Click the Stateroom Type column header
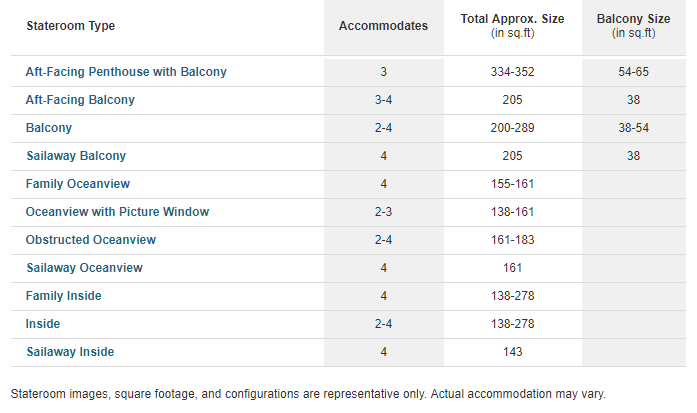This screenshot has height=413, width=697. point(71,26)
